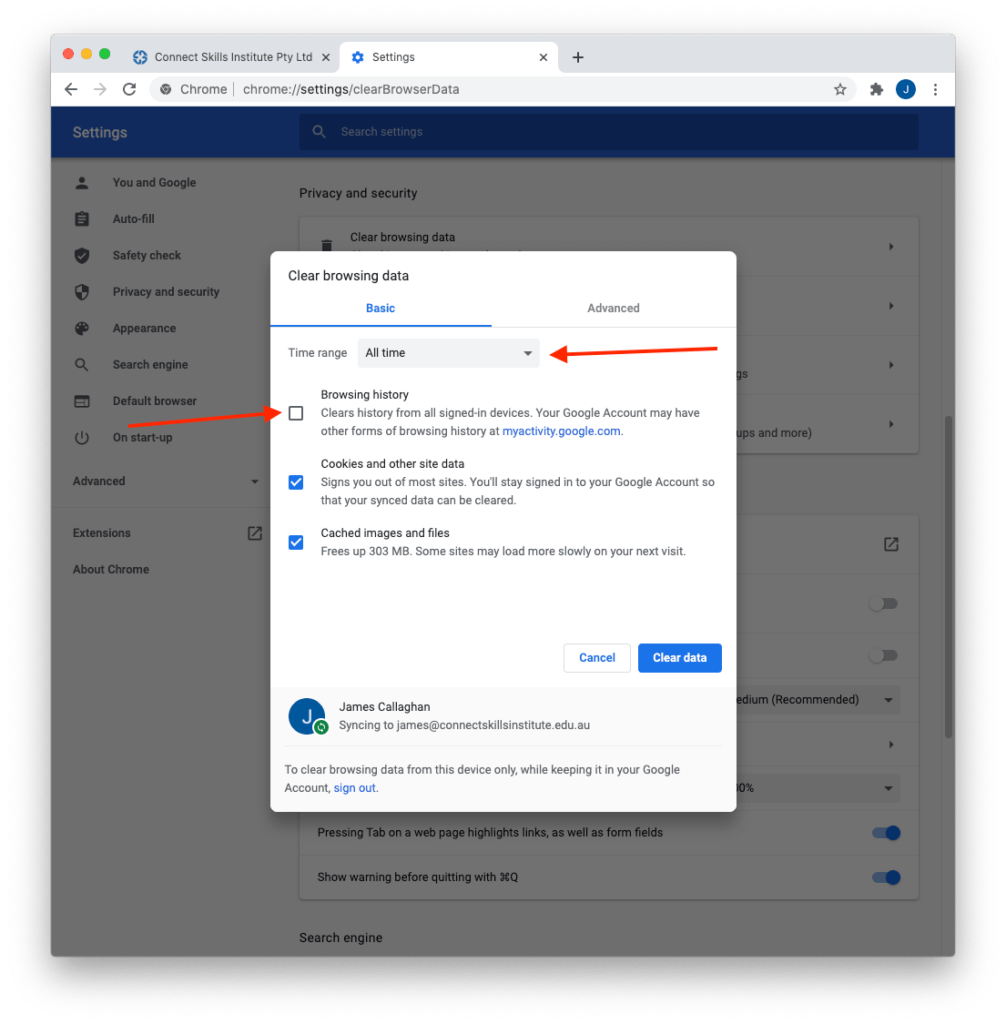Open Privacy and security section
This screenshot has width=1006, height=1024.
(x=166, y=292)
